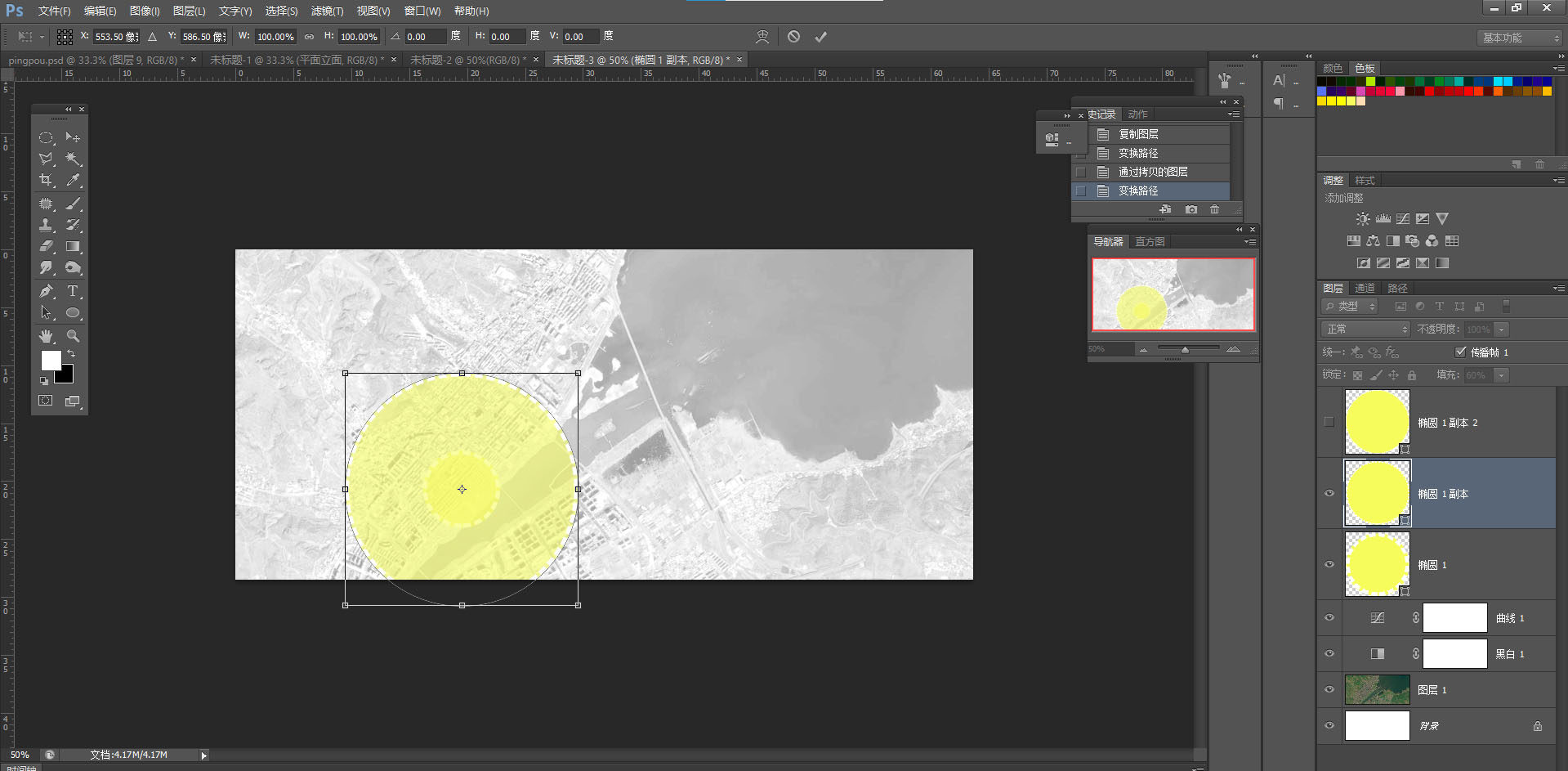This screenshot has height=771, width=1568.
Task: Switch to the 通道 tab
Action: coord(1365,288)
